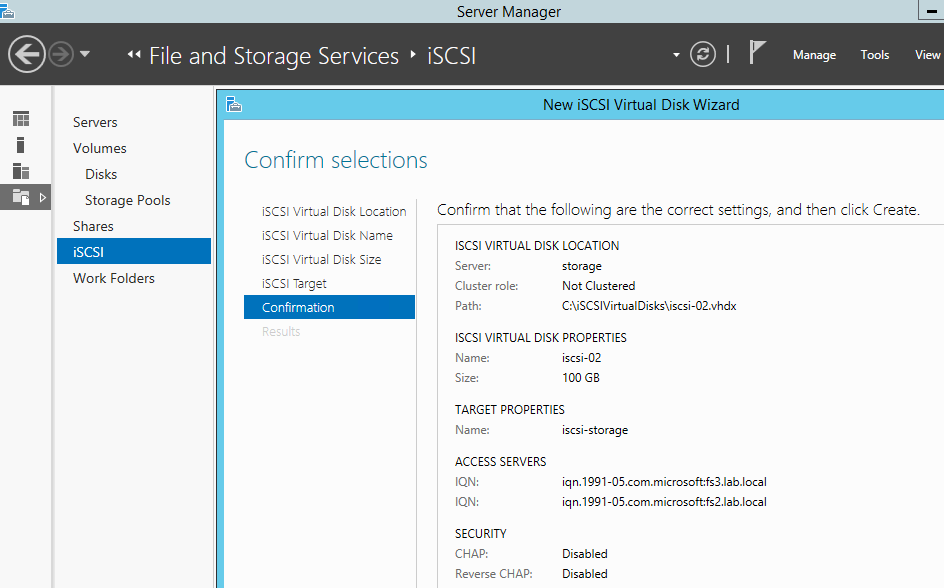
Task: Select File and Storage Services sidebar icon
Action: click(21, 197)
